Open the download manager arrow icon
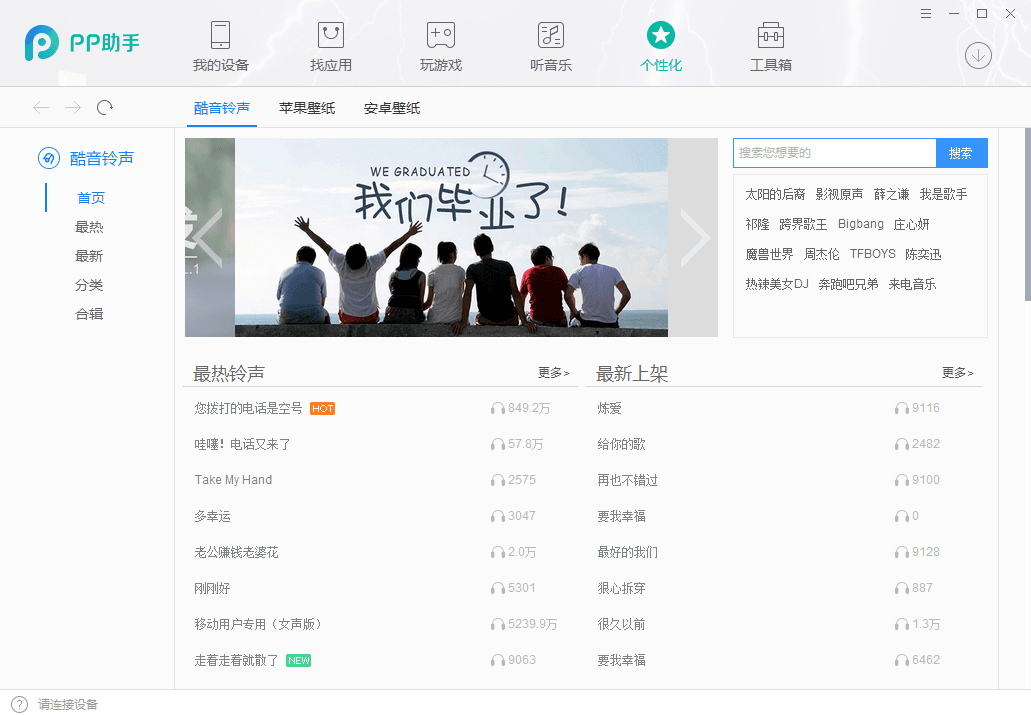Image resolution: width=1031 pixels, height=715 pixels. [x=978, y=55]
